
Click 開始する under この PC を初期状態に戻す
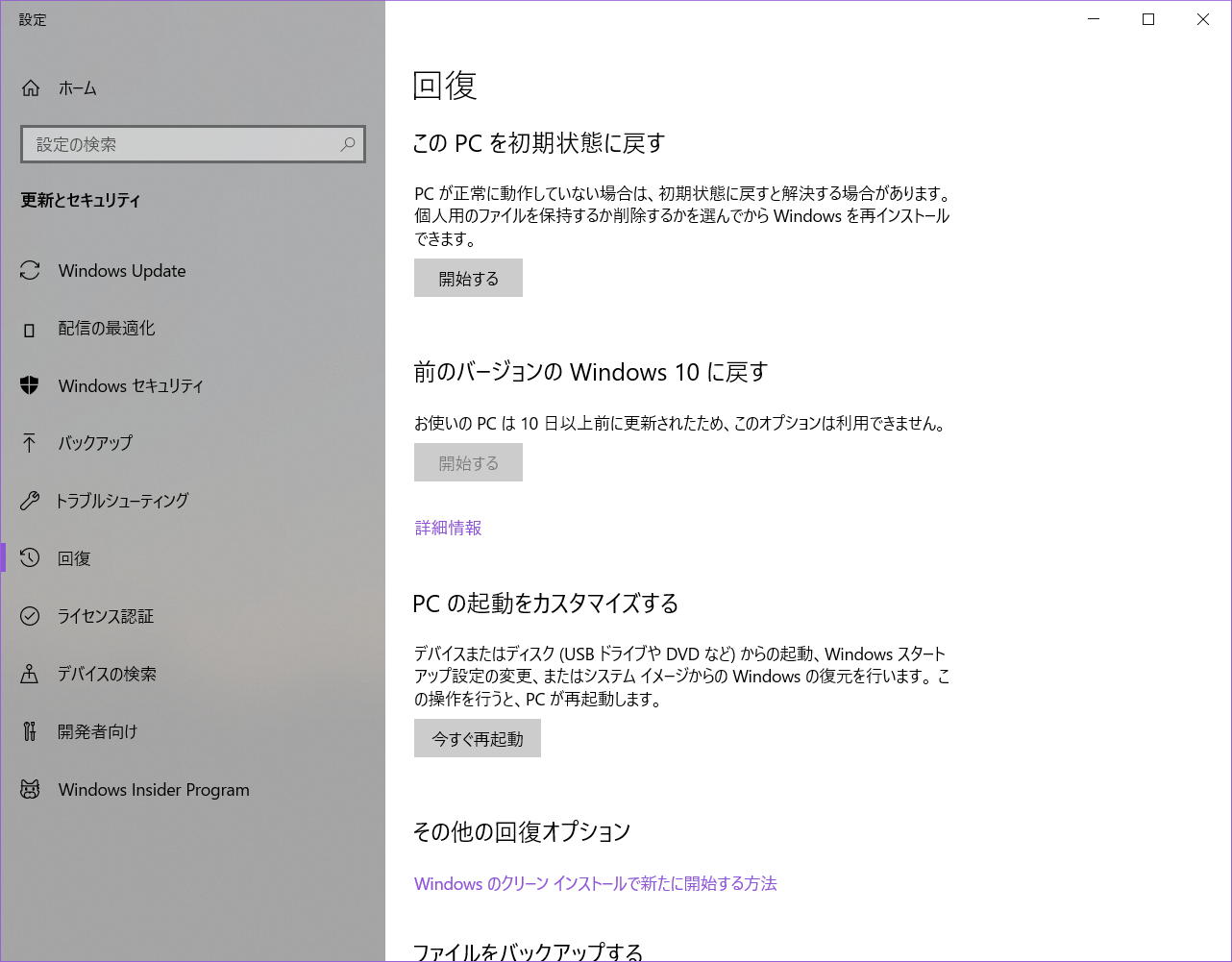click(x=468, y=278)
